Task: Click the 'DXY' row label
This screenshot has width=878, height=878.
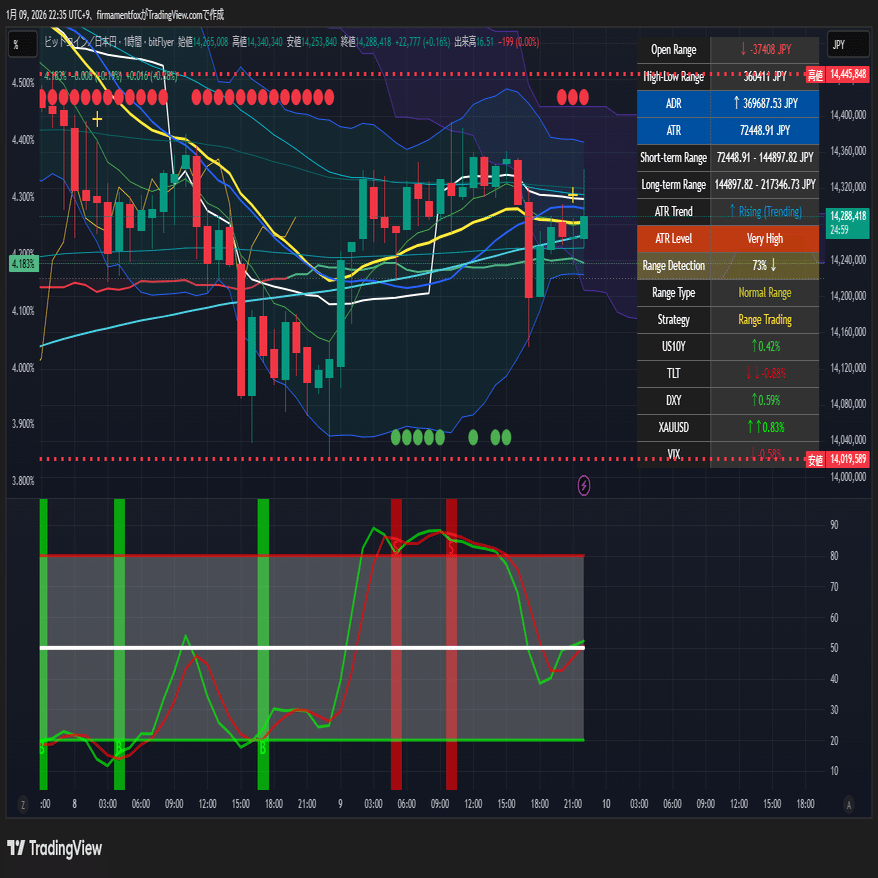Action: [673, 400]
